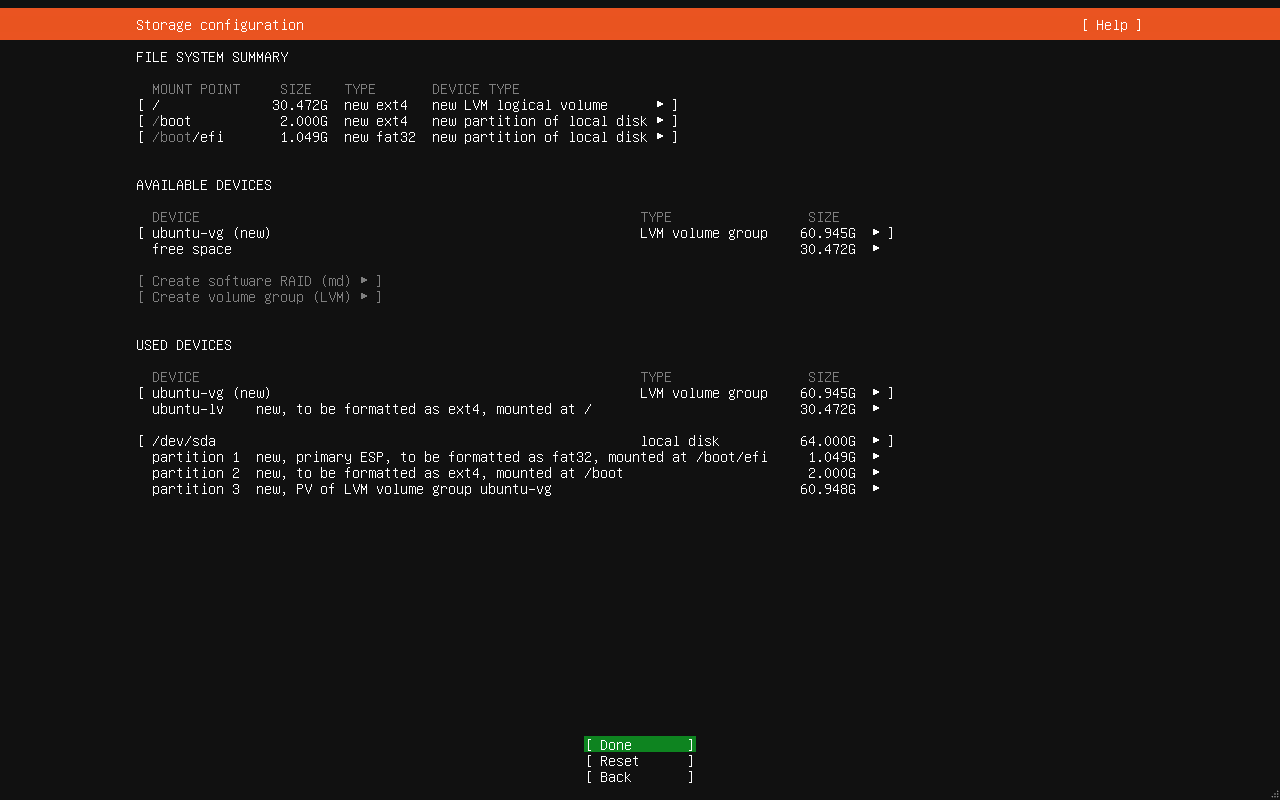Viewport: 1280px width, 800px height.
Task: Expand the /boot/efi mount point entry
Action: (x=659, y=137)
